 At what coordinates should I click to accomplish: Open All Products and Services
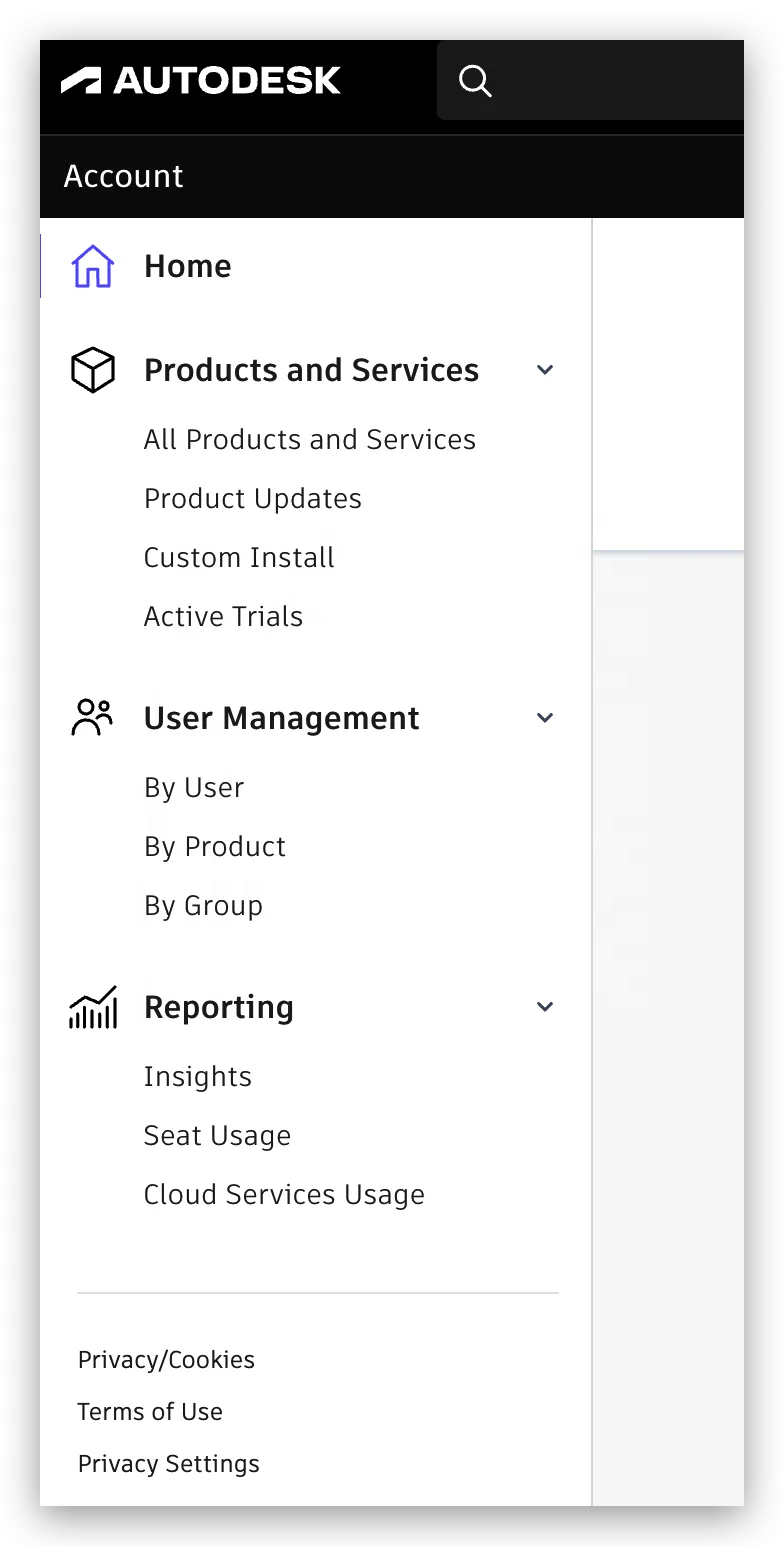309,440
